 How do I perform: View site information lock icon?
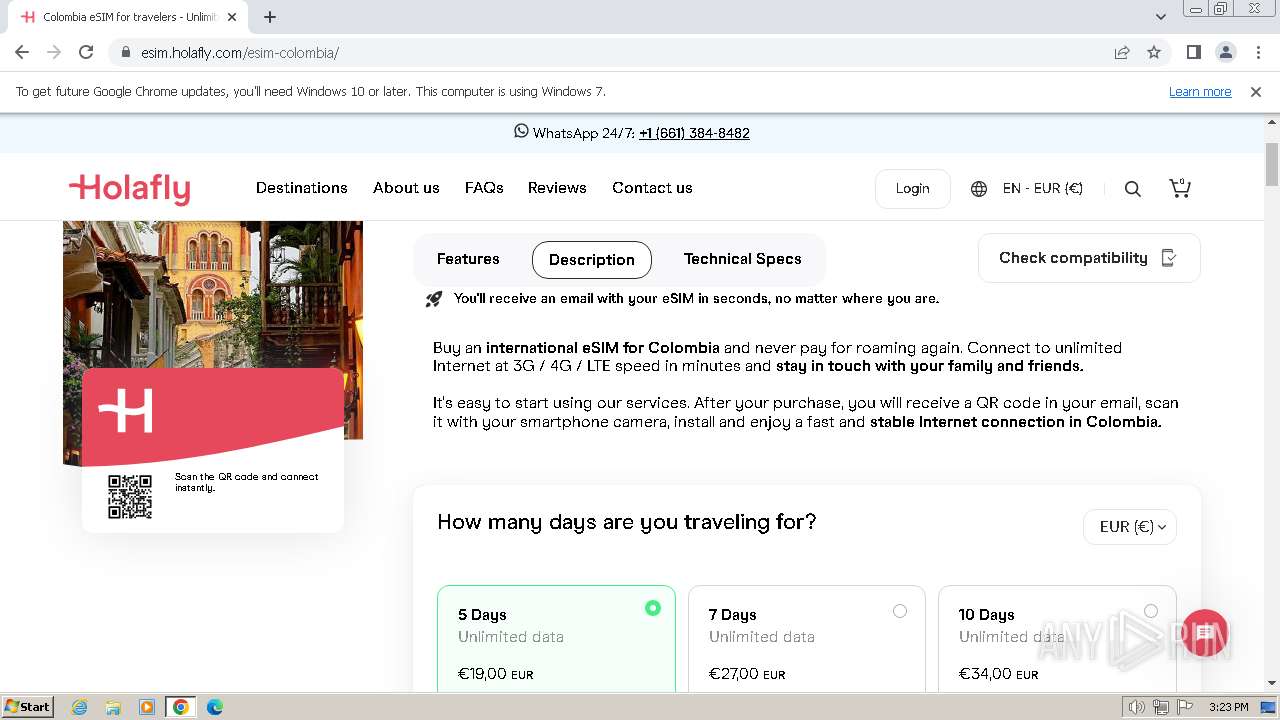pos(125,52)
